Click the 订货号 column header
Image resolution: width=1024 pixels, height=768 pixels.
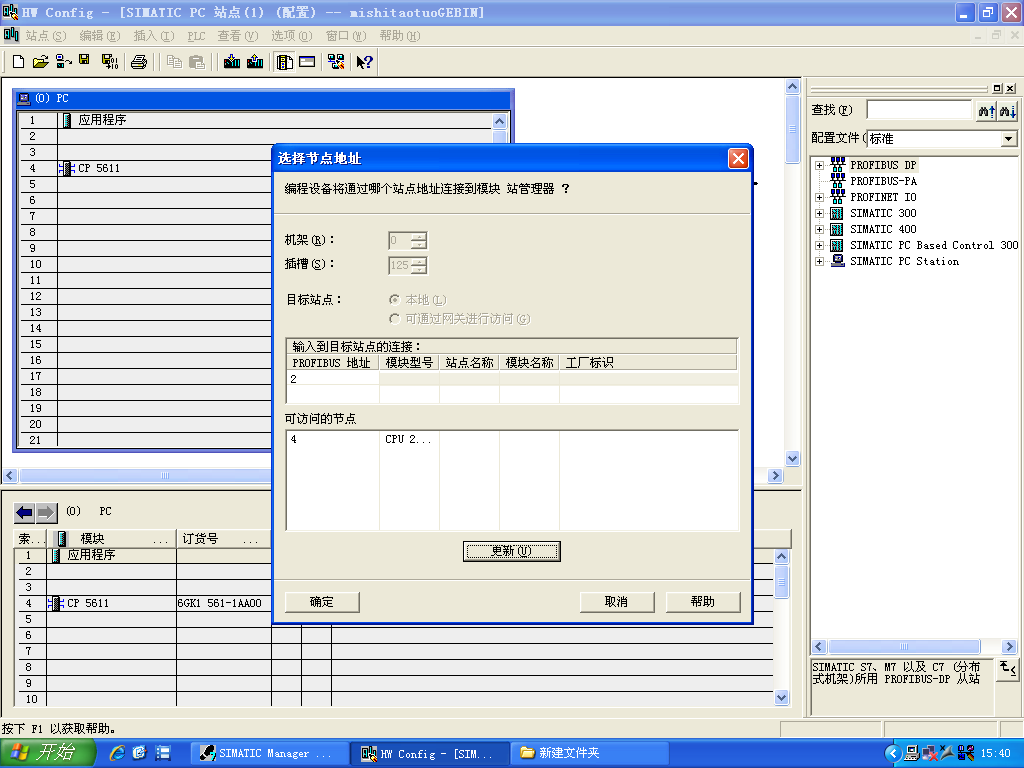click(x=223, y=539)
